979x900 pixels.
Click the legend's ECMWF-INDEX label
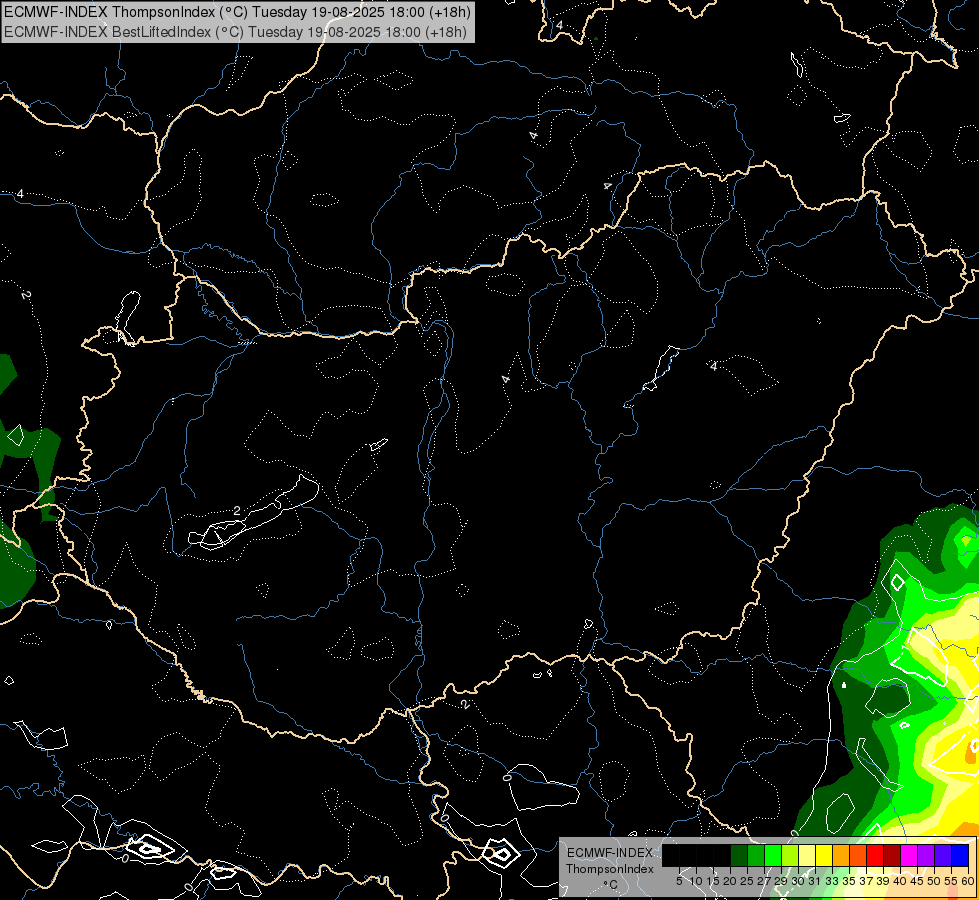[x=610, y=853]
